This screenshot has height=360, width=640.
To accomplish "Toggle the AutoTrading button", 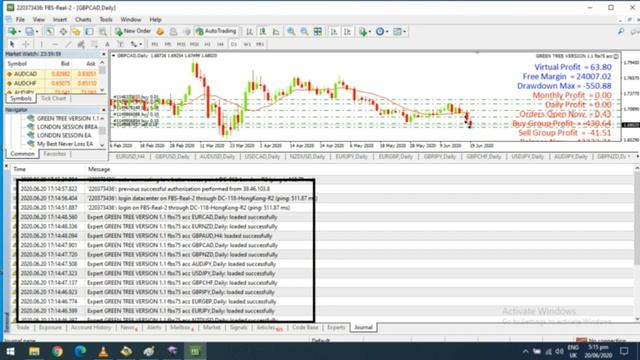I will point(216,31).
